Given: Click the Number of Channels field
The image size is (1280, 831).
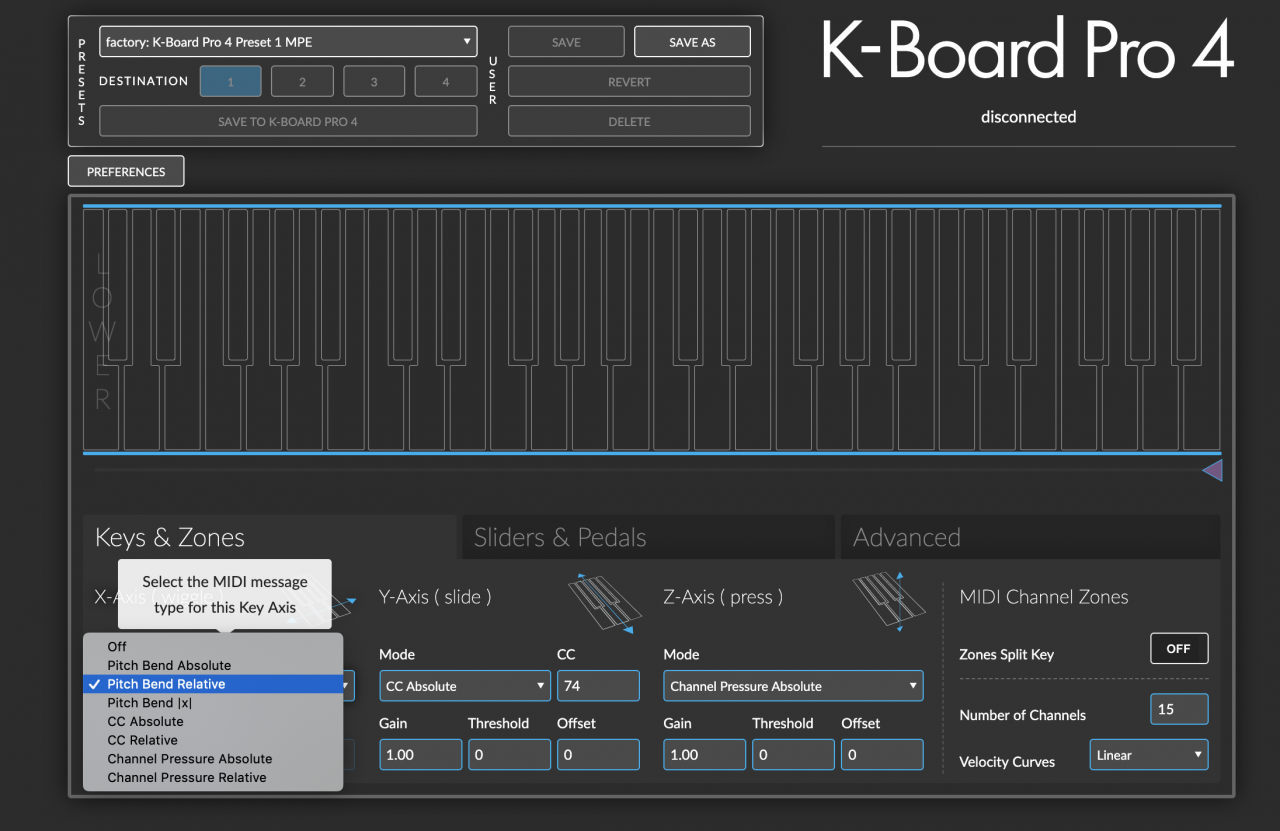Looking at the screenshot, I should click(1179, 709).
